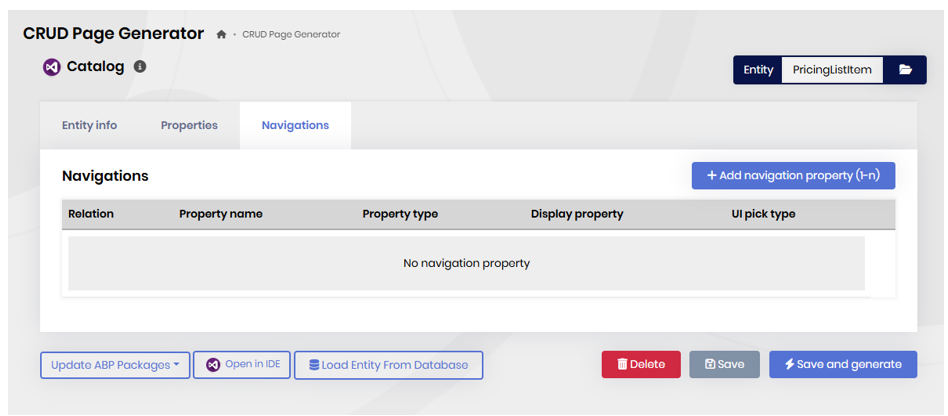Viewport: 948px width, 416px height.
Task: Expand the Update ABP Packages dropdown
Action: pos(115,365)
